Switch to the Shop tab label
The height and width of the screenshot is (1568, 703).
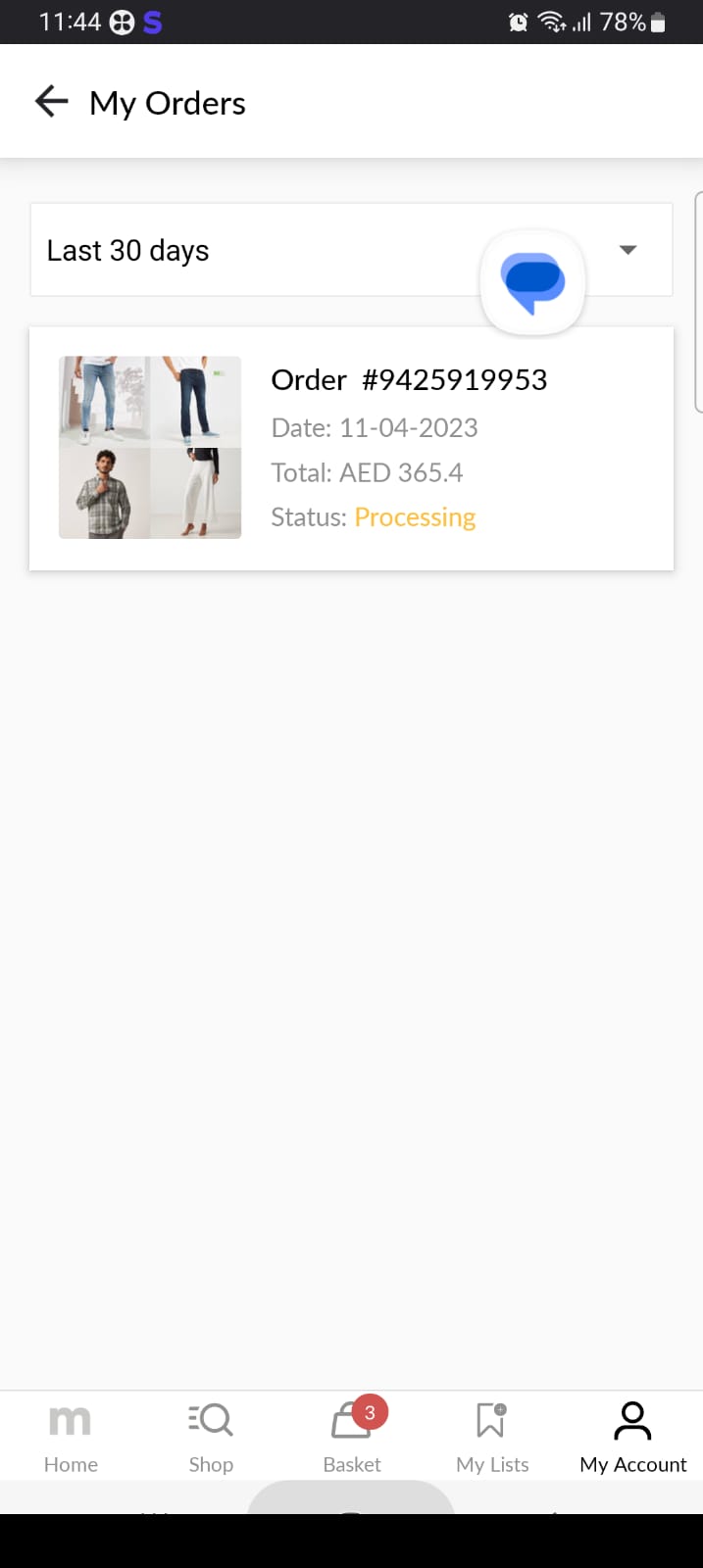coord(211,1464)
